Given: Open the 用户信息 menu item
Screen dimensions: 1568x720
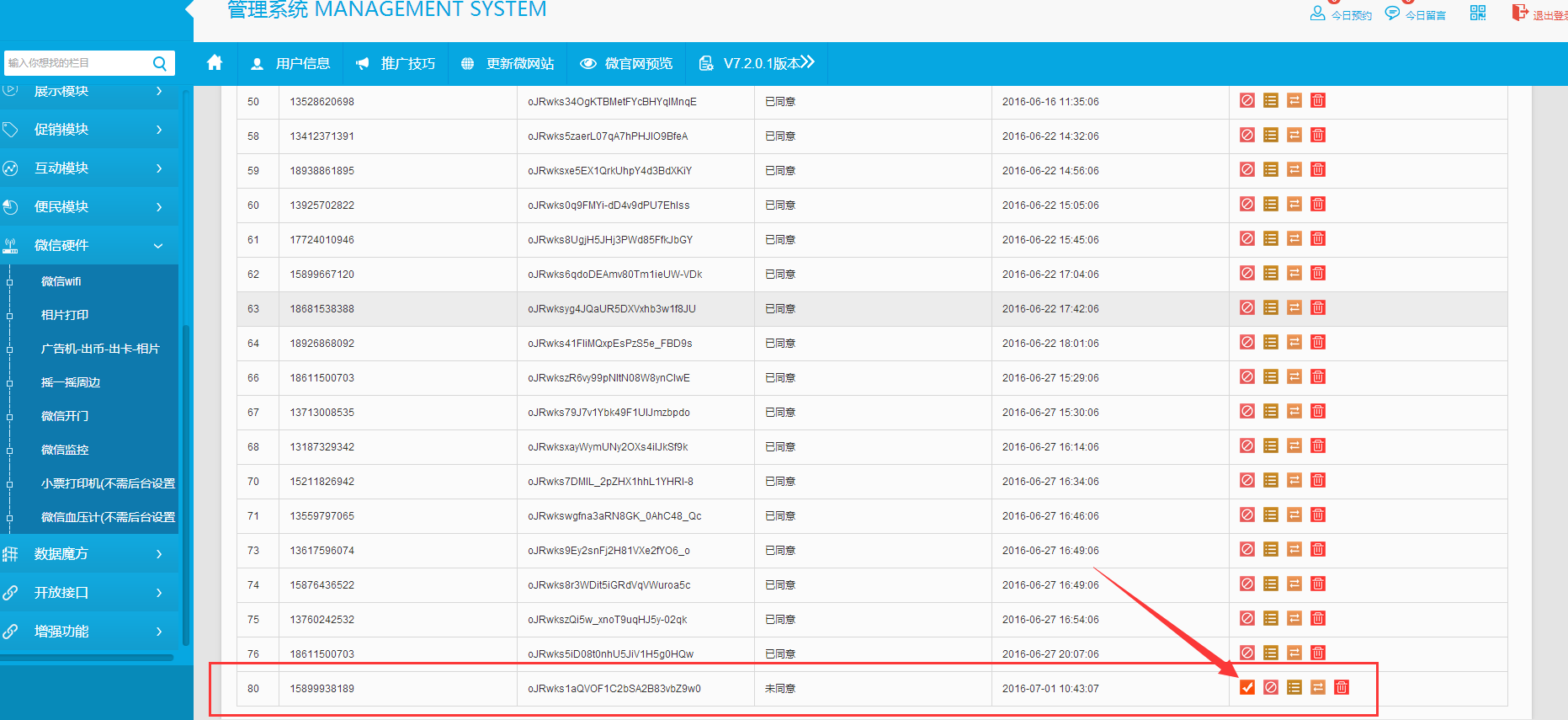Looking at the screenshot, I should [290, 64].
